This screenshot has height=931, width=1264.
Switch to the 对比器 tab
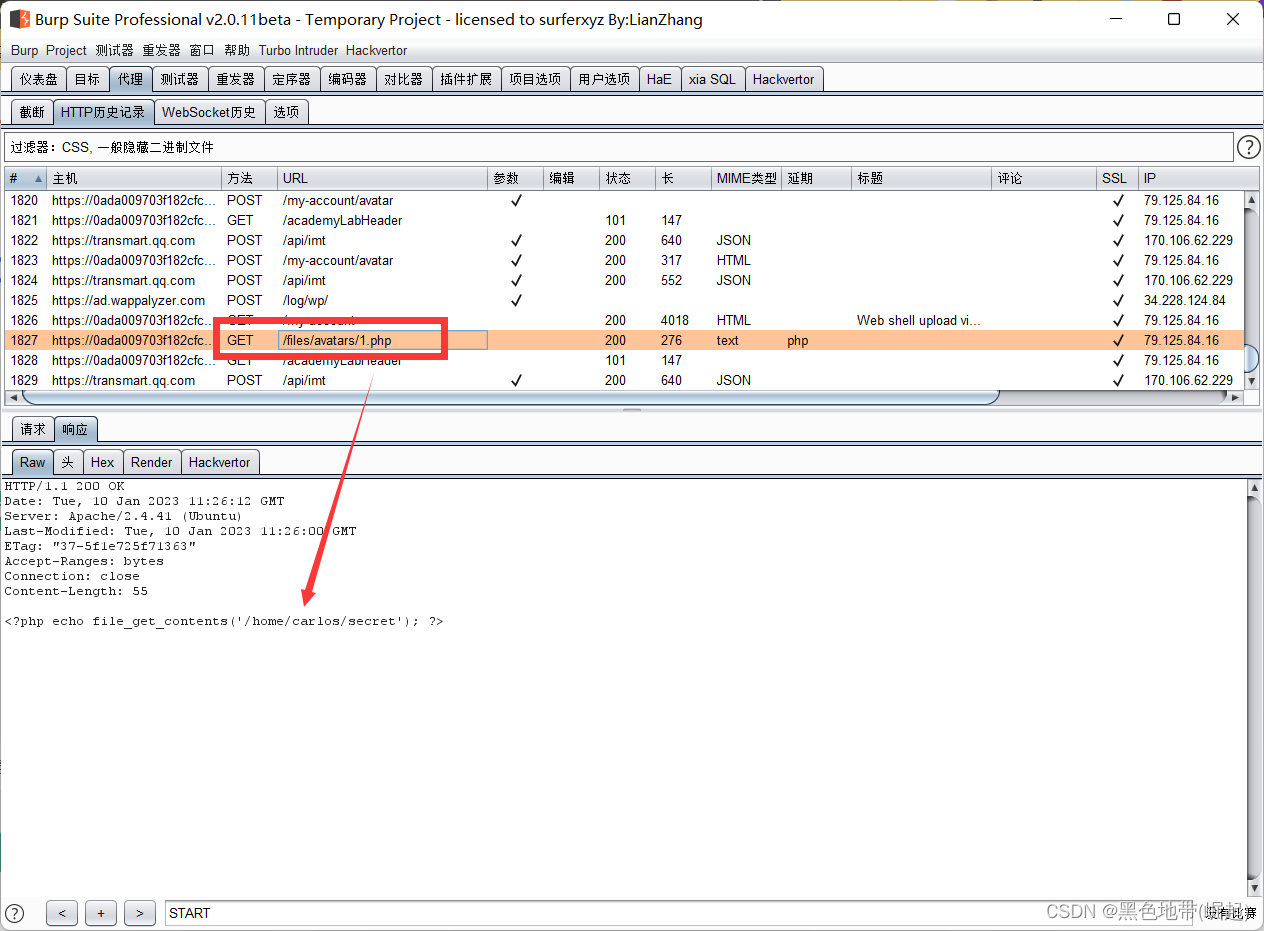tap(404, 79)
